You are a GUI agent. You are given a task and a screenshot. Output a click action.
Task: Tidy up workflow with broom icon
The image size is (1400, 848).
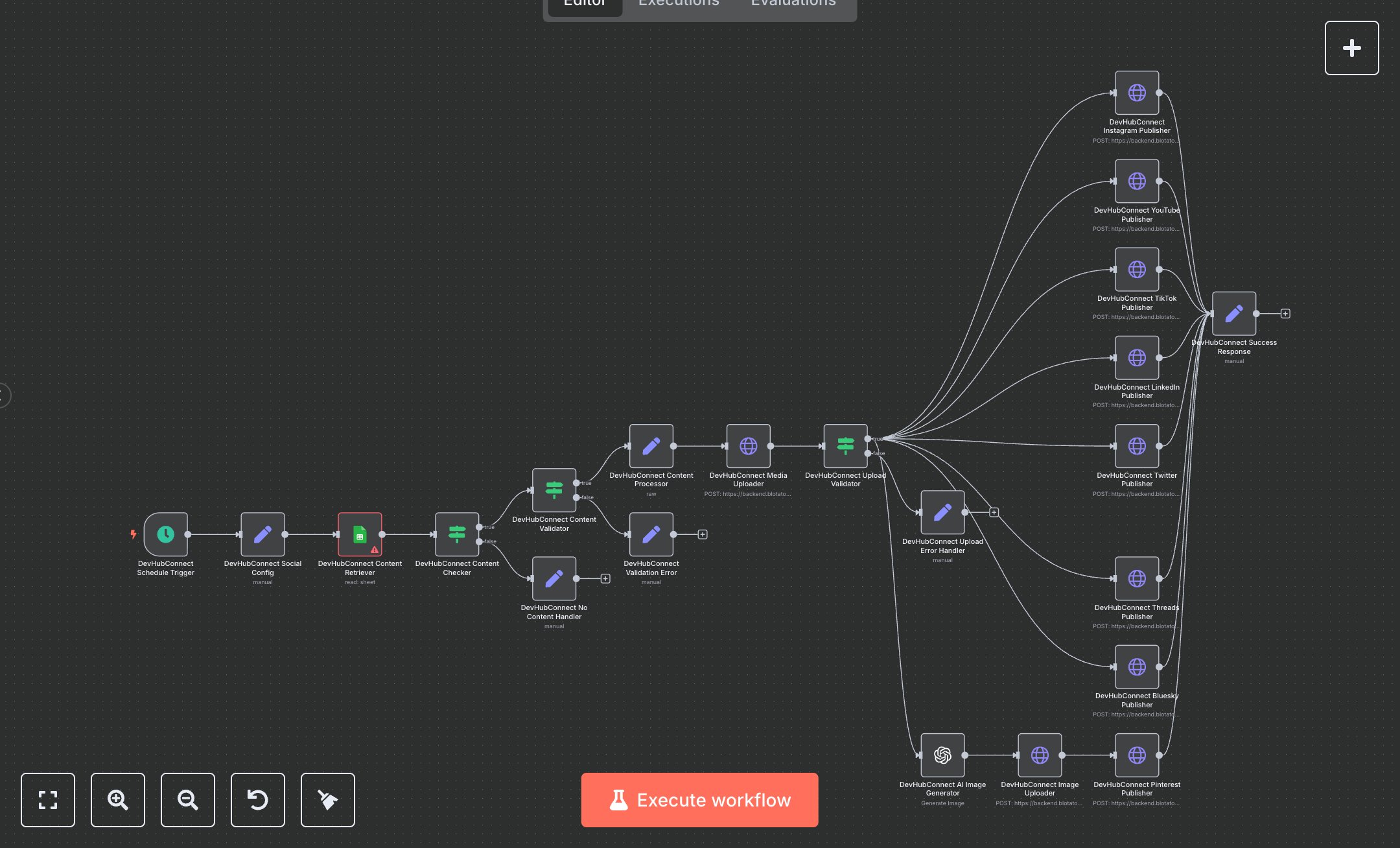(328, 800)
